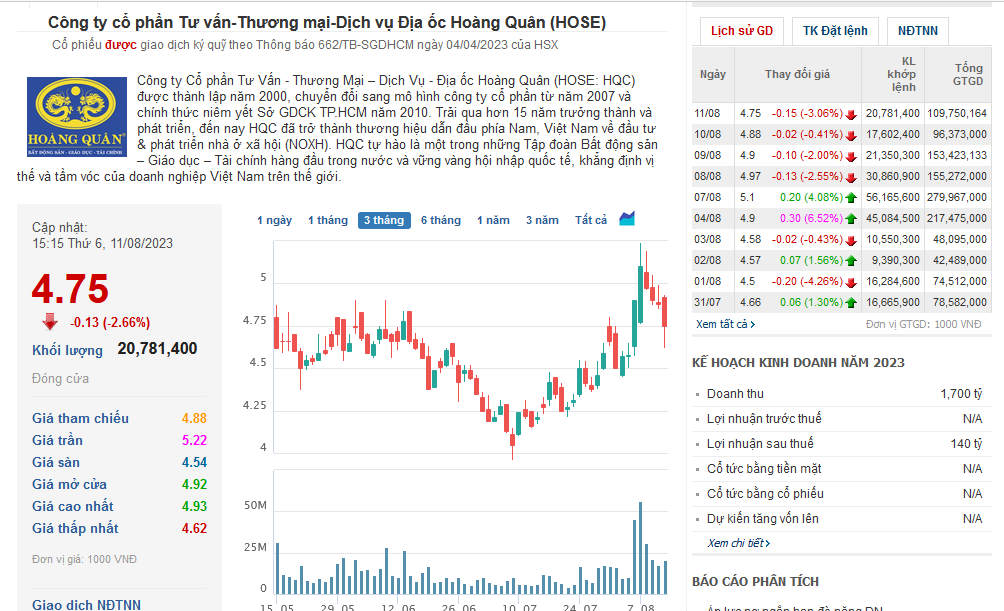Screen dimensions: 1004x611
Task: Click the Lợi nhuận sau thuế row label
Action: coord(760,443)
